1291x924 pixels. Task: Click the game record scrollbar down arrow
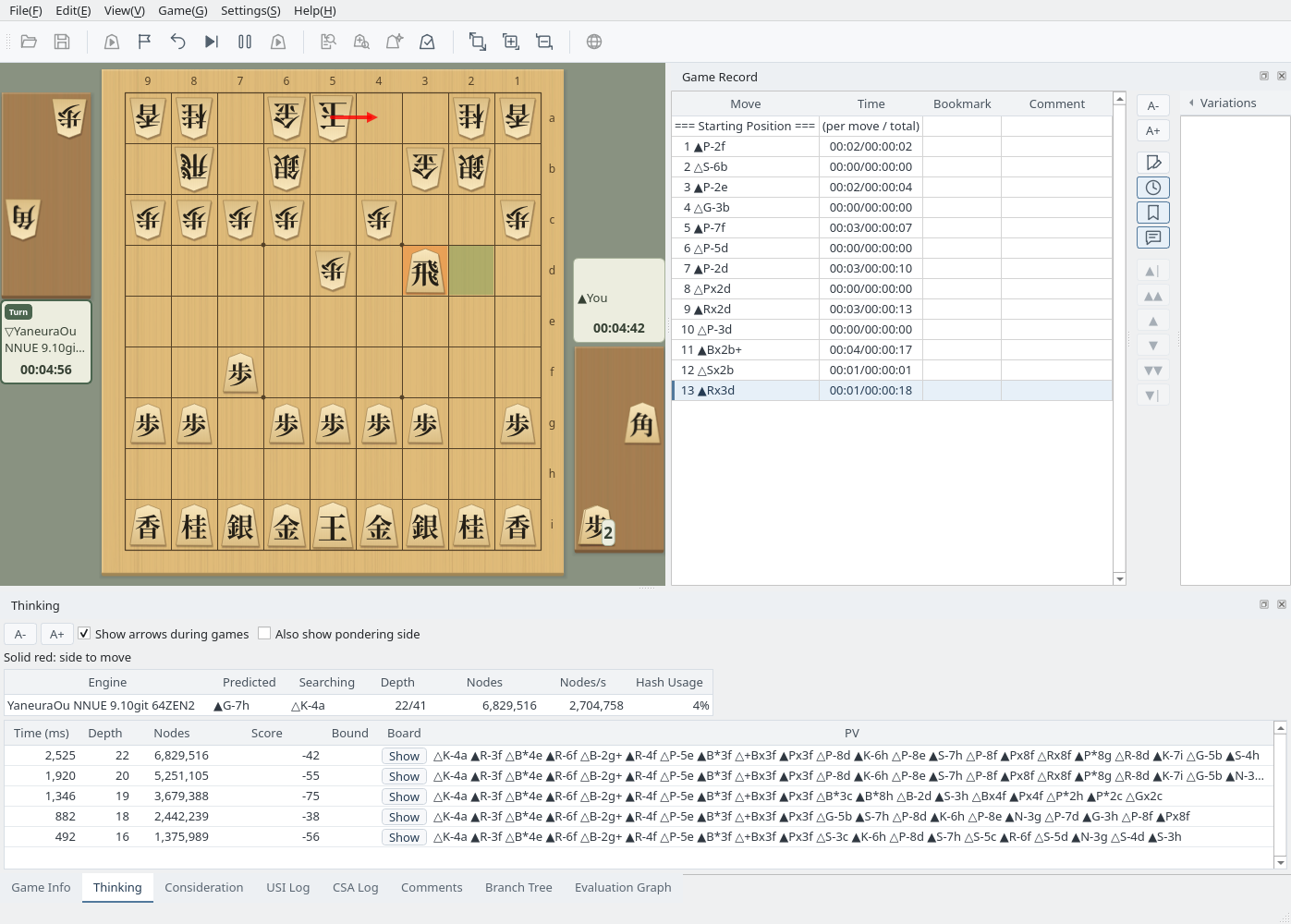(1120, 579)
